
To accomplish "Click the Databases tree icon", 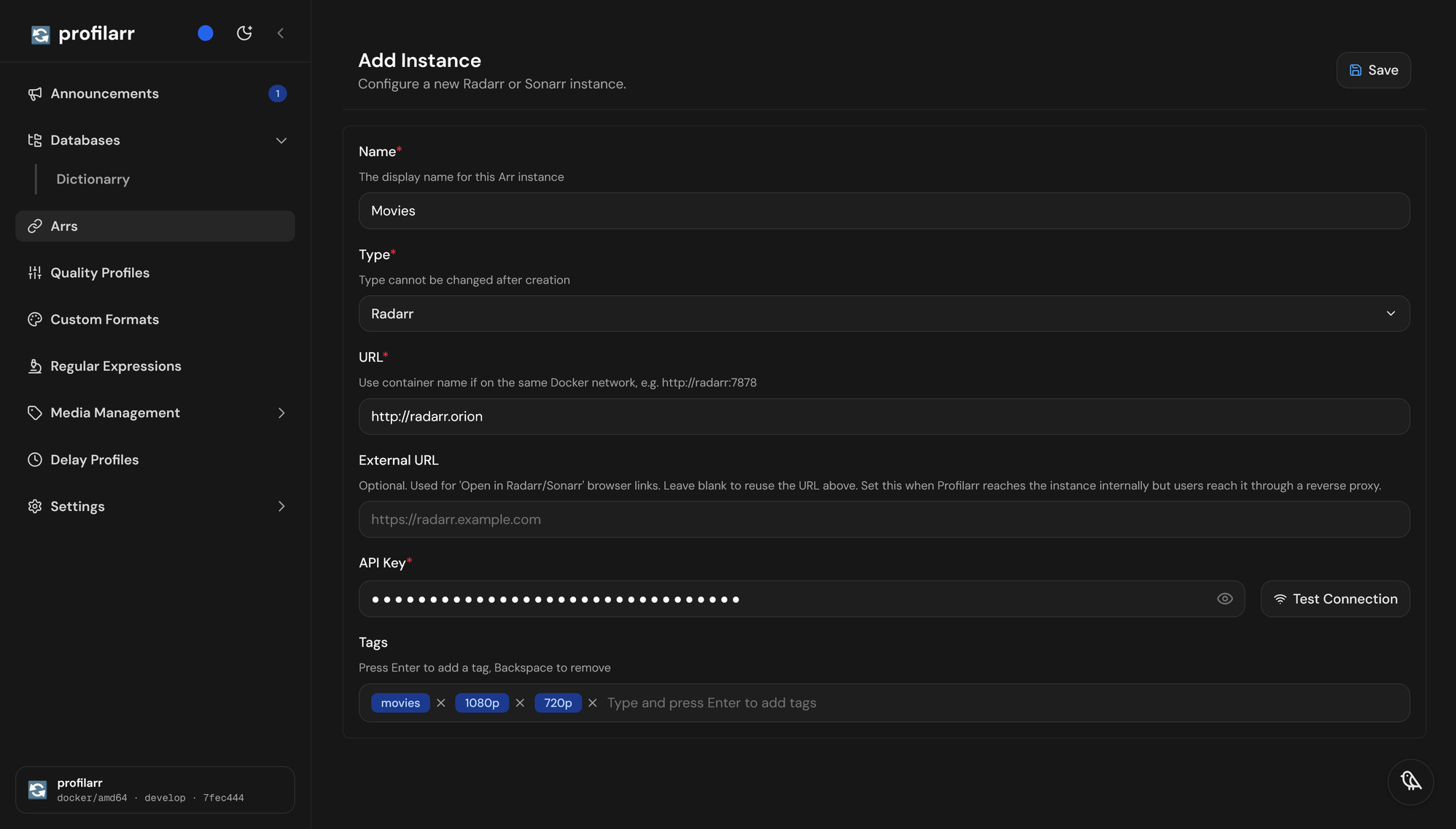I will click(35, 140).
